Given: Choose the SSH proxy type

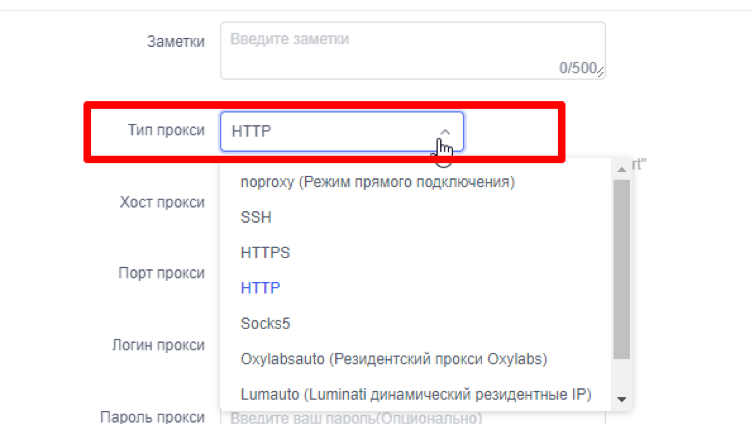Looking at the screenshot, I should coord(256,217).
